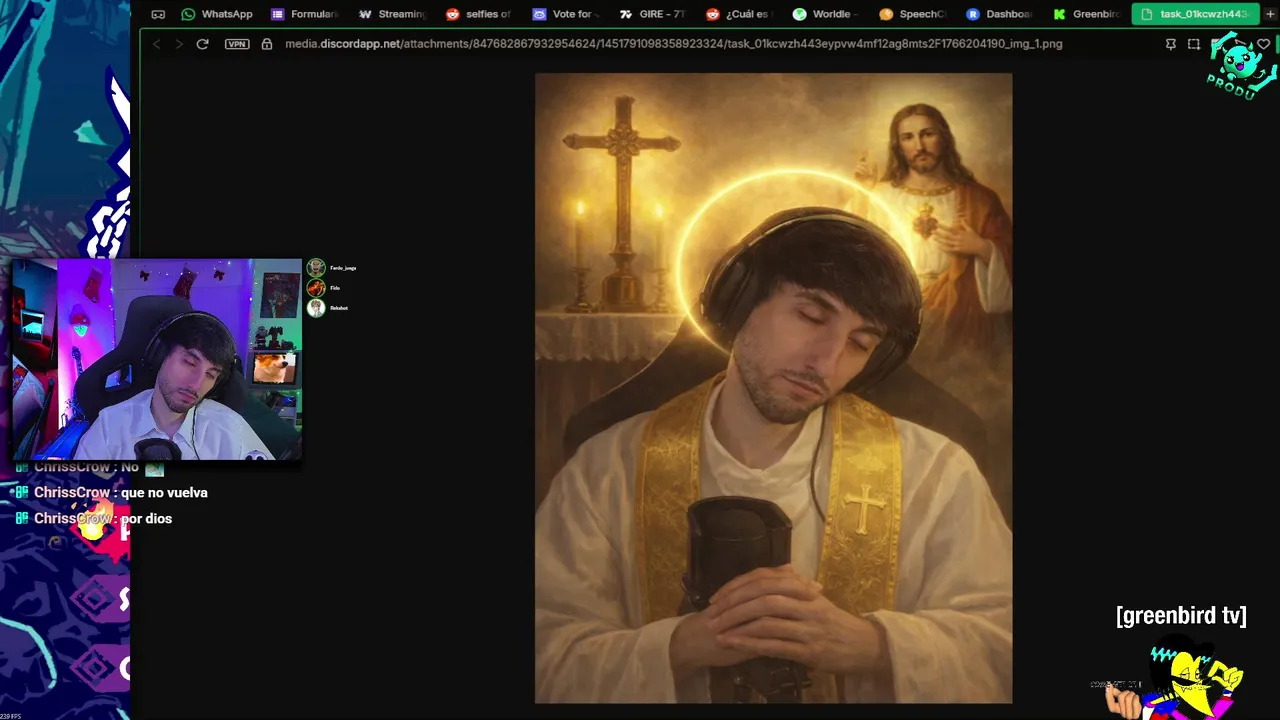The height and width of the screenshot is (720, 1280).
Task: Click Fido avatar in voice list
Action: click(x=316, y=288)
